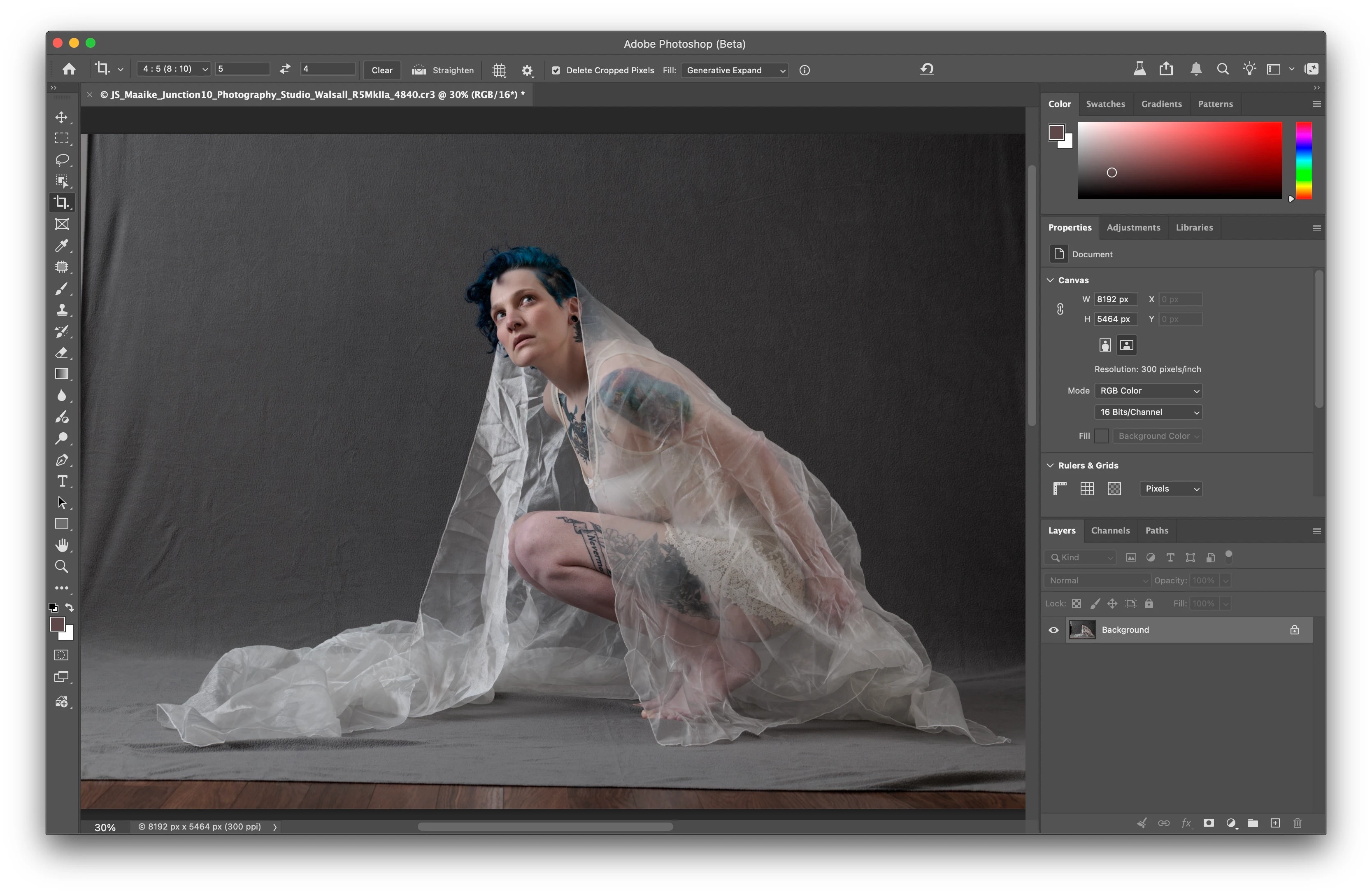Screen dimensions: 1372x895
Task: Open the Generative Expand fill dropdown
Action: coord(735,70)
